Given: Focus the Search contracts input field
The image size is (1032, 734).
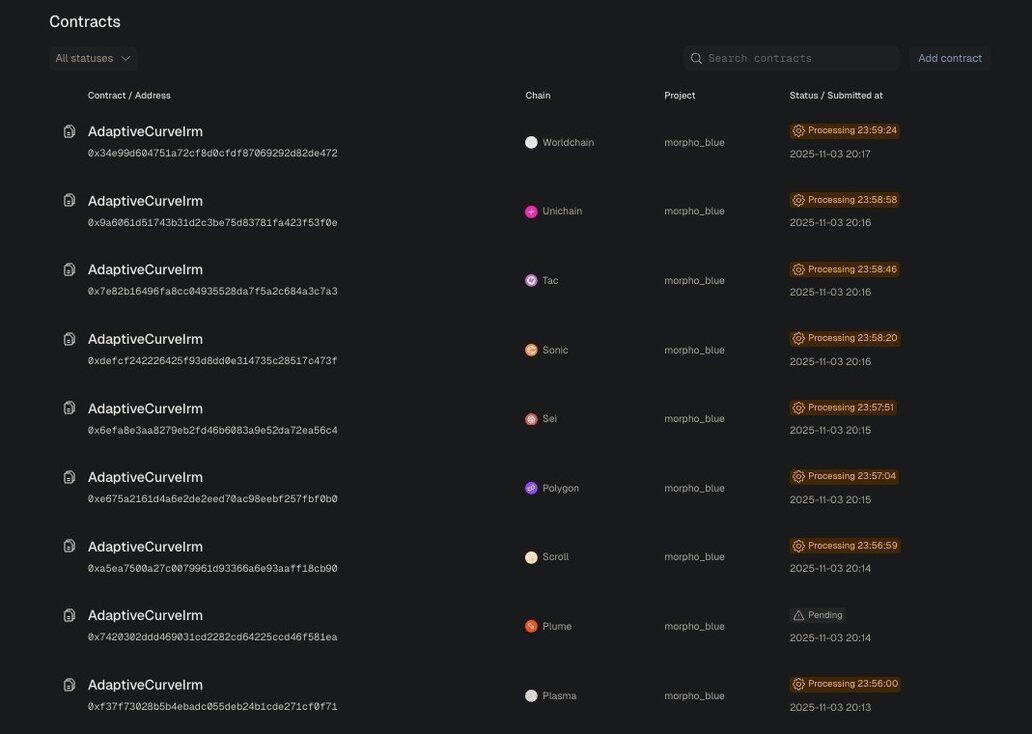Looking at the screenshot, I should pos(800,58).
